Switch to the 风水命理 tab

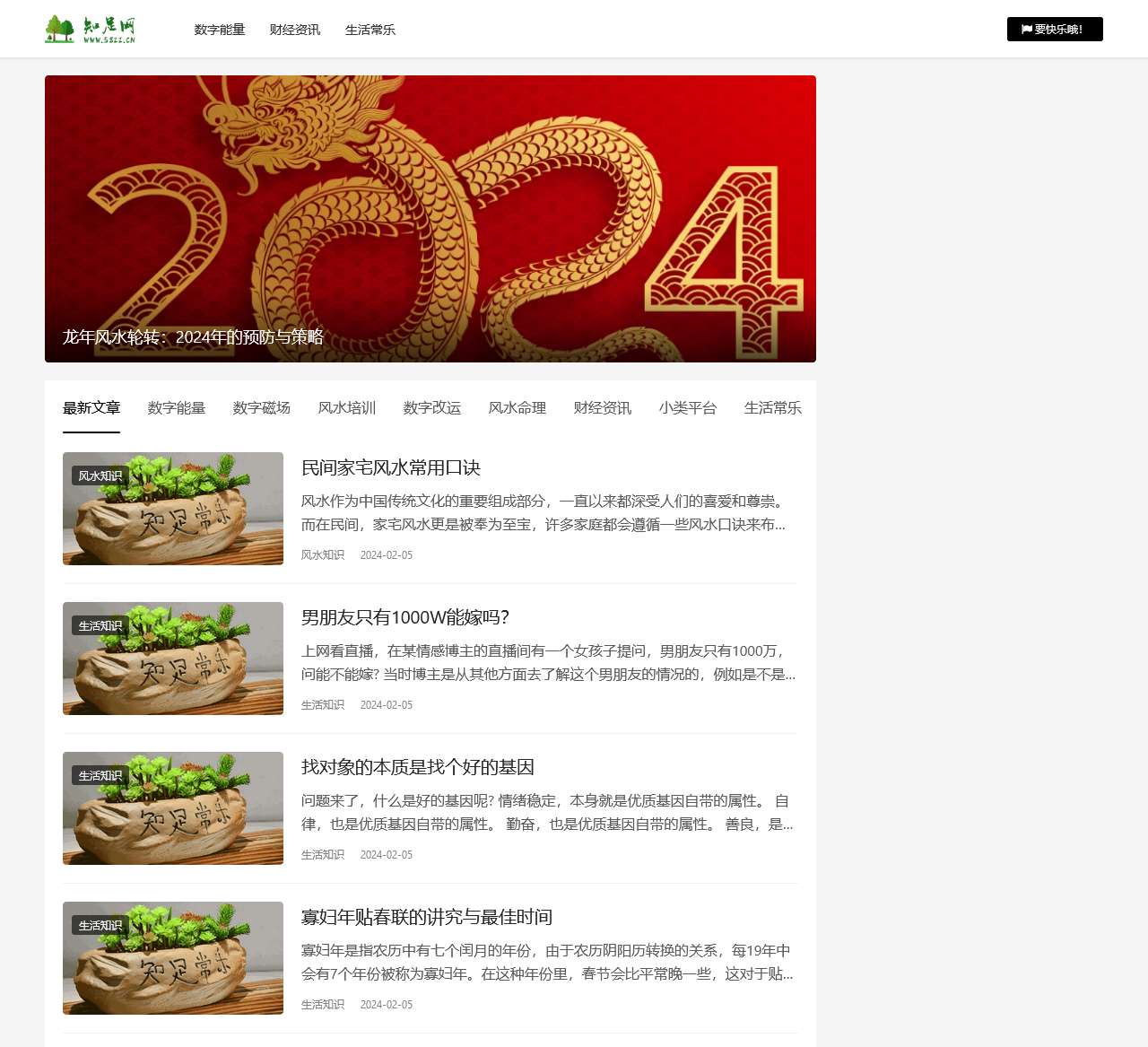[517, 408]
